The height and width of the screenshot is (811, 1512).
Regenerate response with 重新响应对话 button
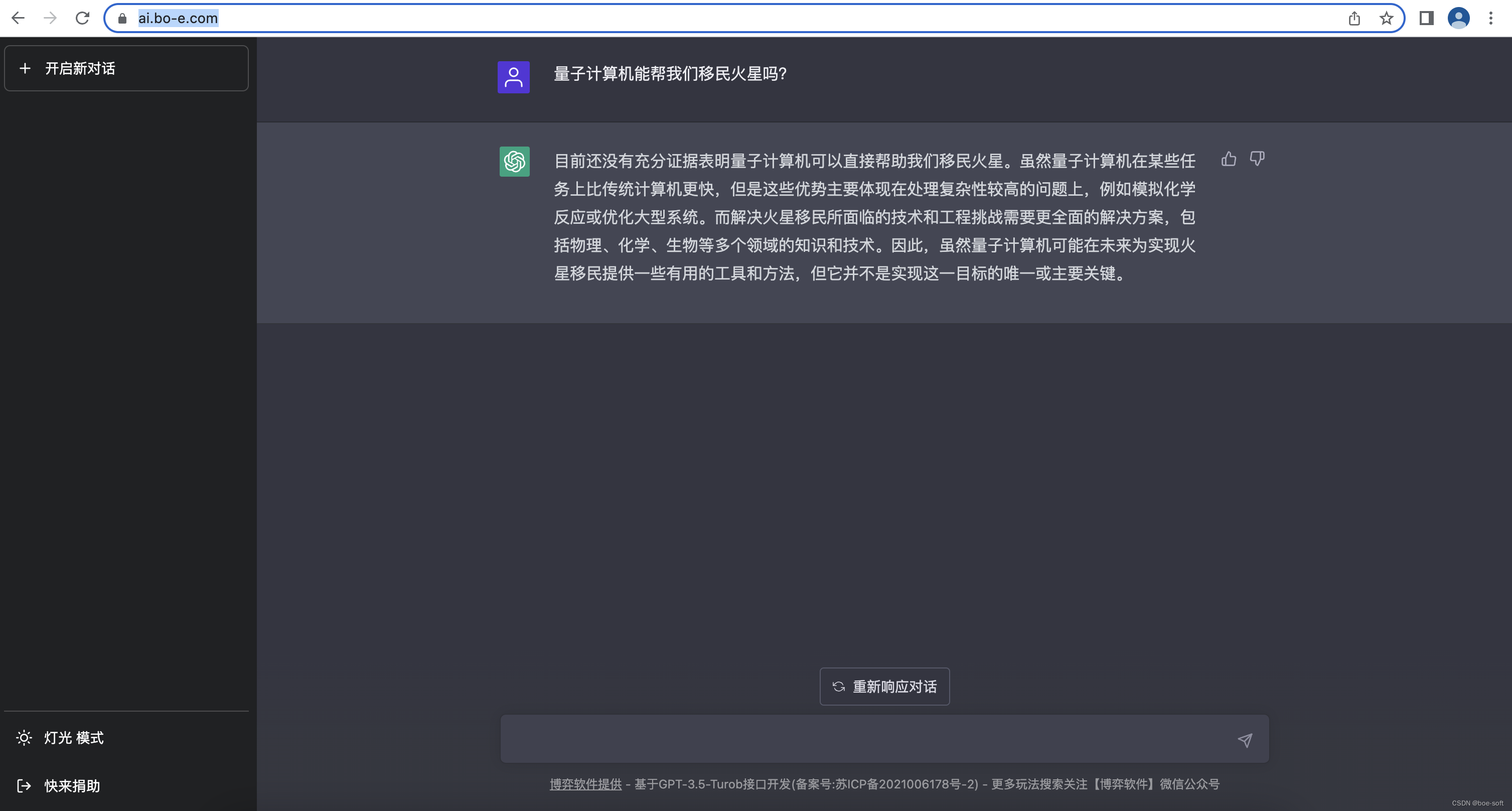(884, 687)
